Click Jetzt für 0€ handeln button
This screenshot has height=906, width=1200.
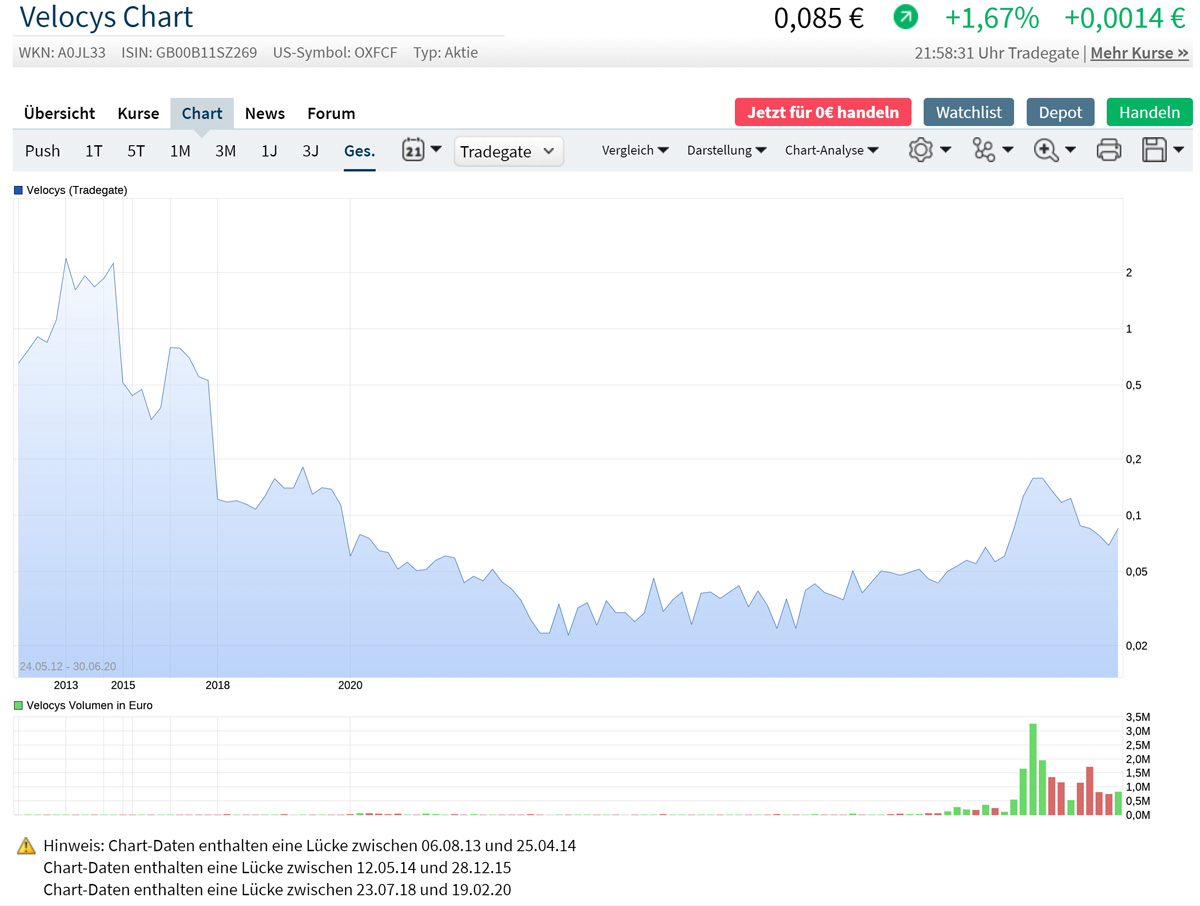coord(823,112)
